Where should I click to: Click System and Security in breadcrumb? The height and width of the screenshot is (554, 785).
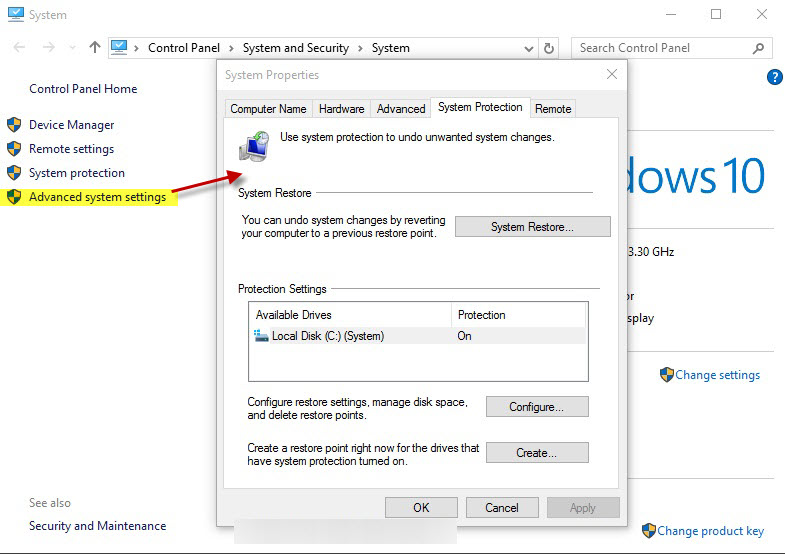click(296, 48)
